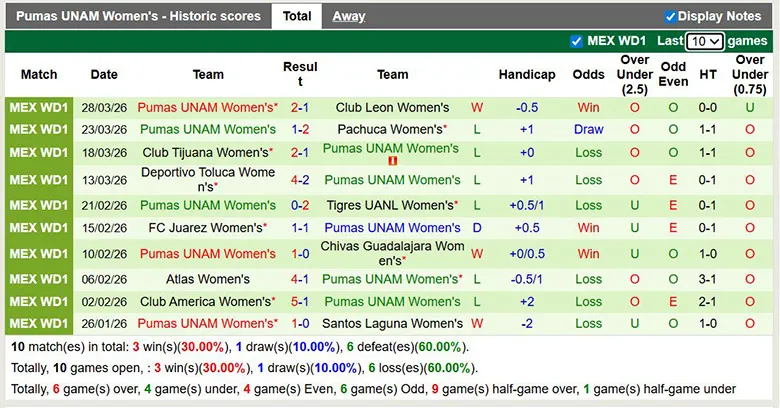Image resolution: width=780 pixels, height=408 pixels.
Task: Open the Club Leon Women's team link
Action: [392, 107]
